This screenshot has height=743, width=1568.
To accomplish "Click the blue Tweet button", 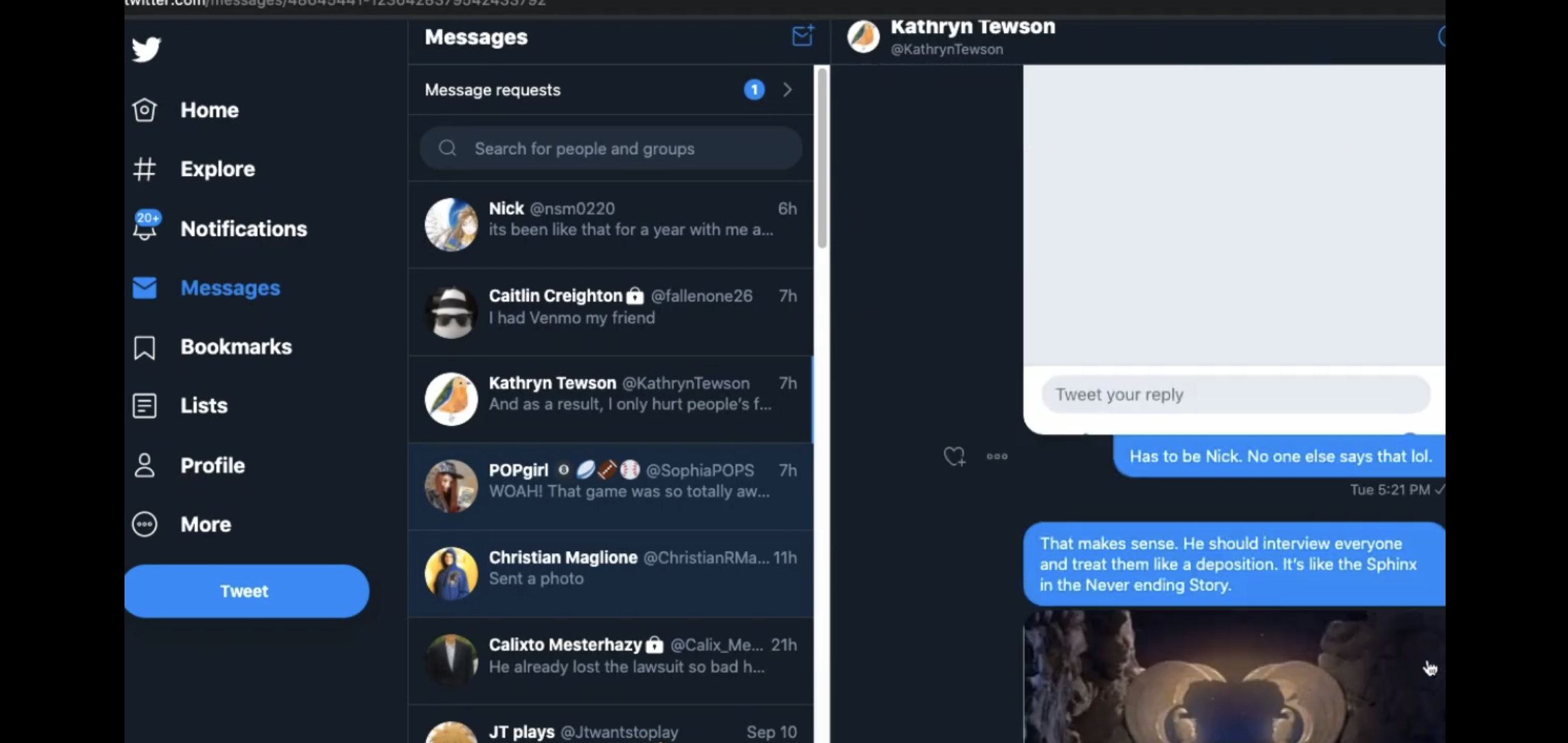I will point(246,591).
